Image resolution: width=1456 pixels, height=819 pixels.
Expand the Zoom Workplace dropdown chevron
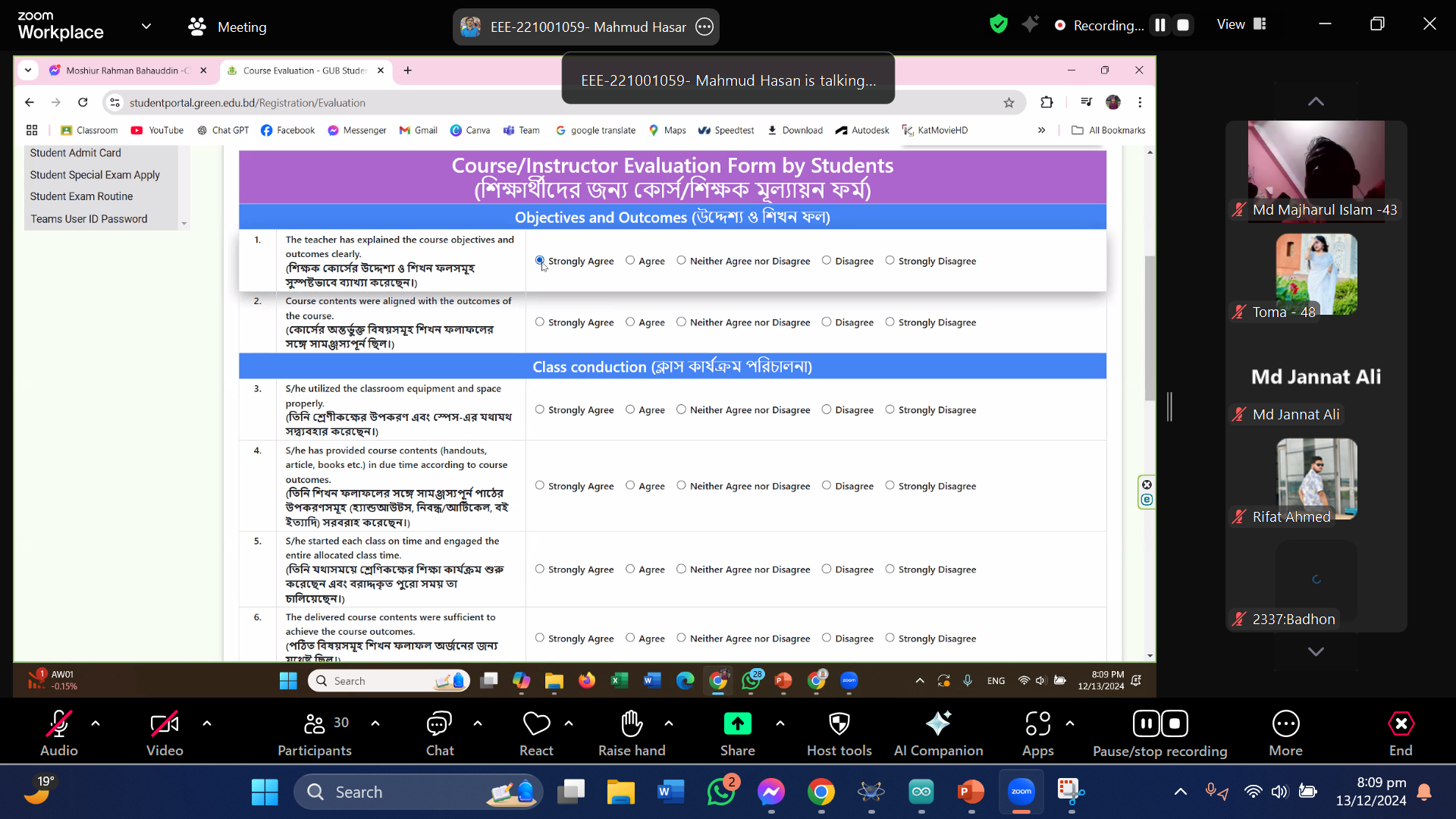pos(146,27)
